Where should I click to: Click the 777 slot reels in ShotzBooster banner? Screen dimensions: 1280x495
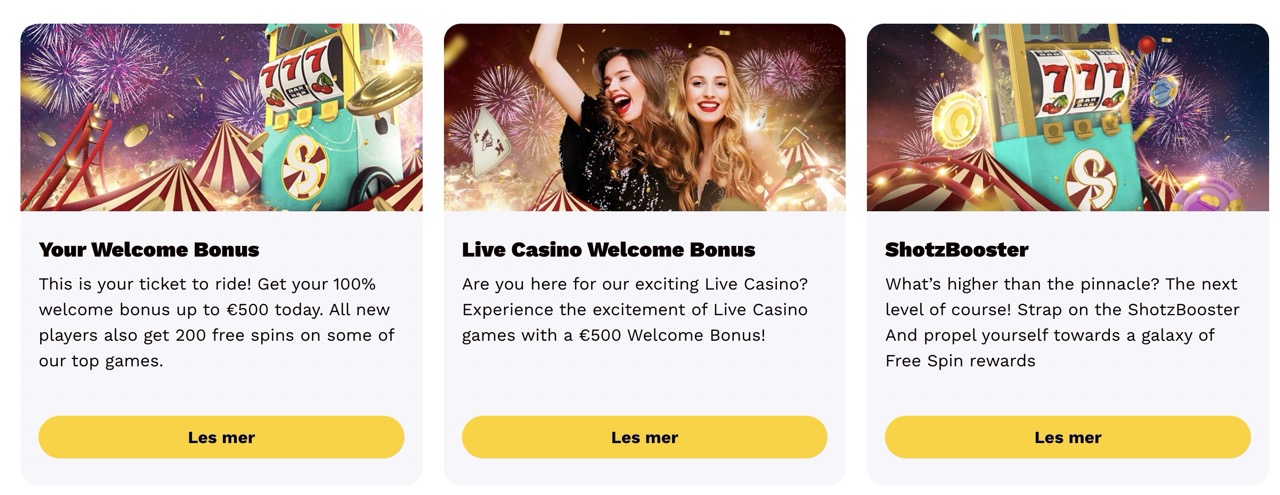1082,80
